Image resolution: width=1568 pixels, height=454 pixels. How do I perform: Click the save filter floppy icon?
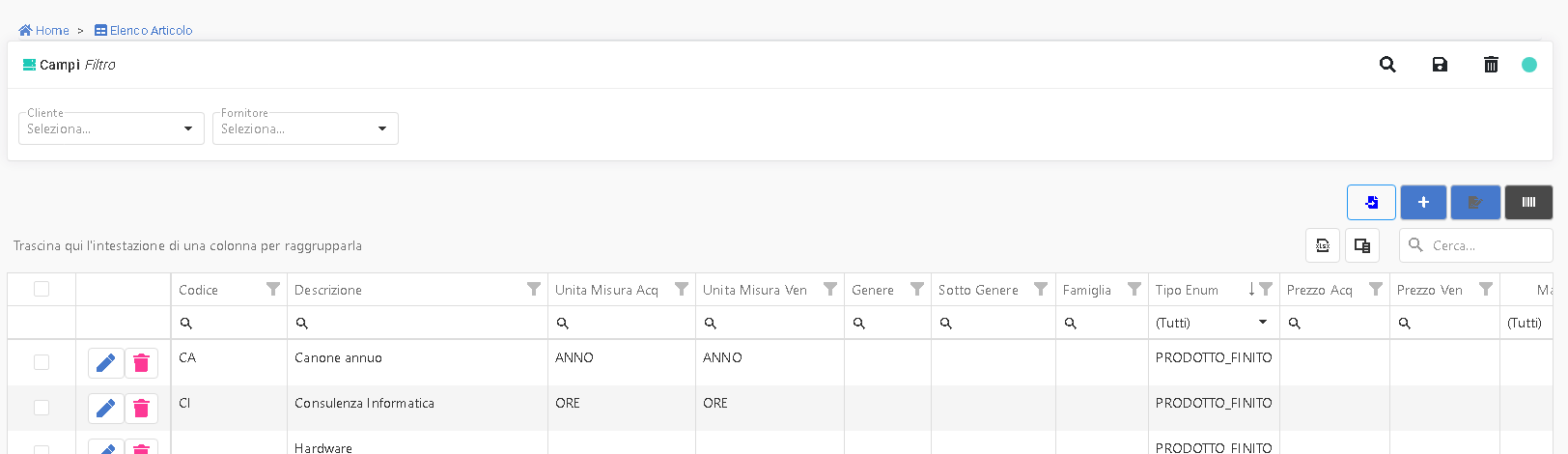click(1440, 65)
